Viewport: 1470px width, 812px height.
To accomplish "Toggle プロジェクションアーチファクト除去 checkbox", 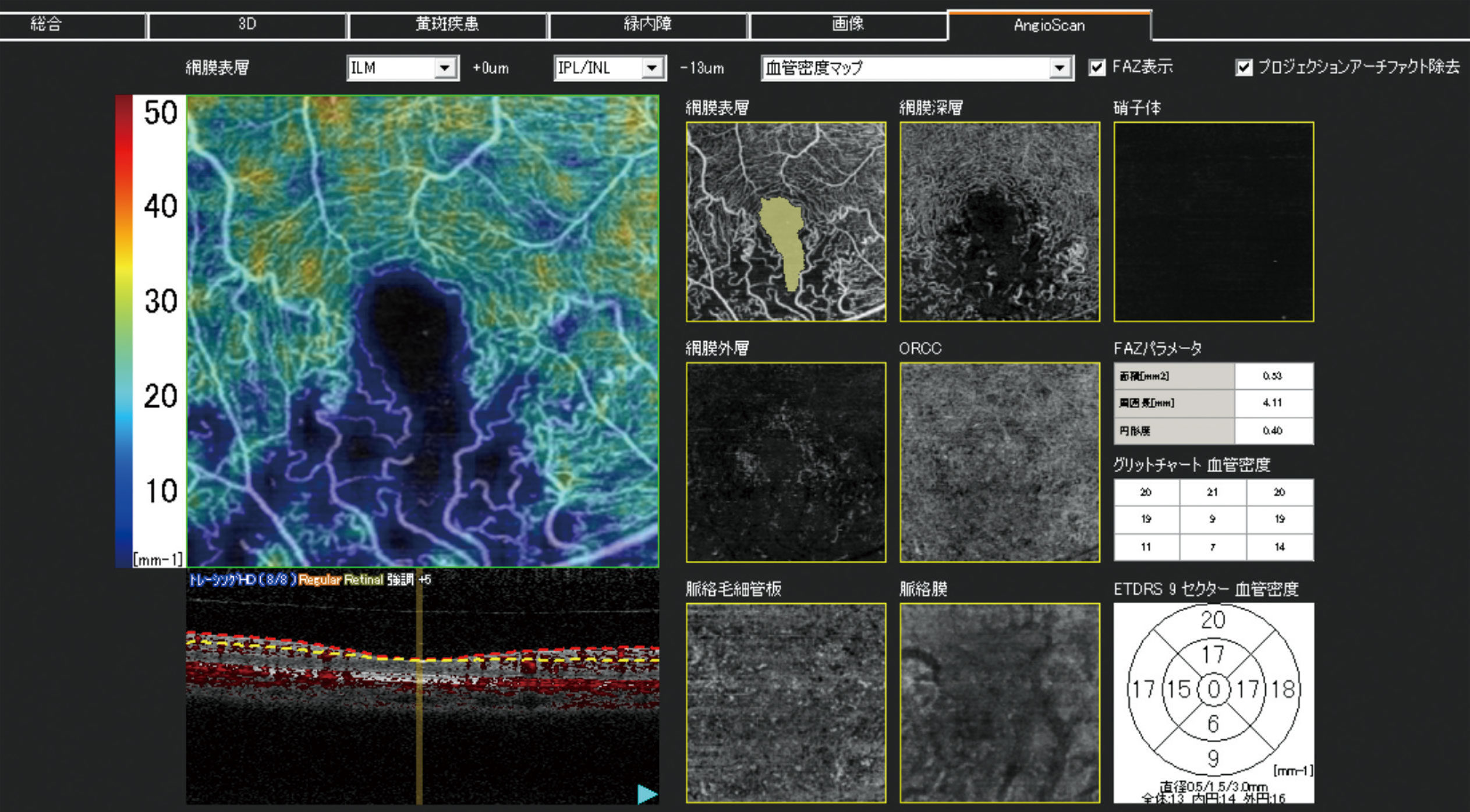I will [1244, 68].
